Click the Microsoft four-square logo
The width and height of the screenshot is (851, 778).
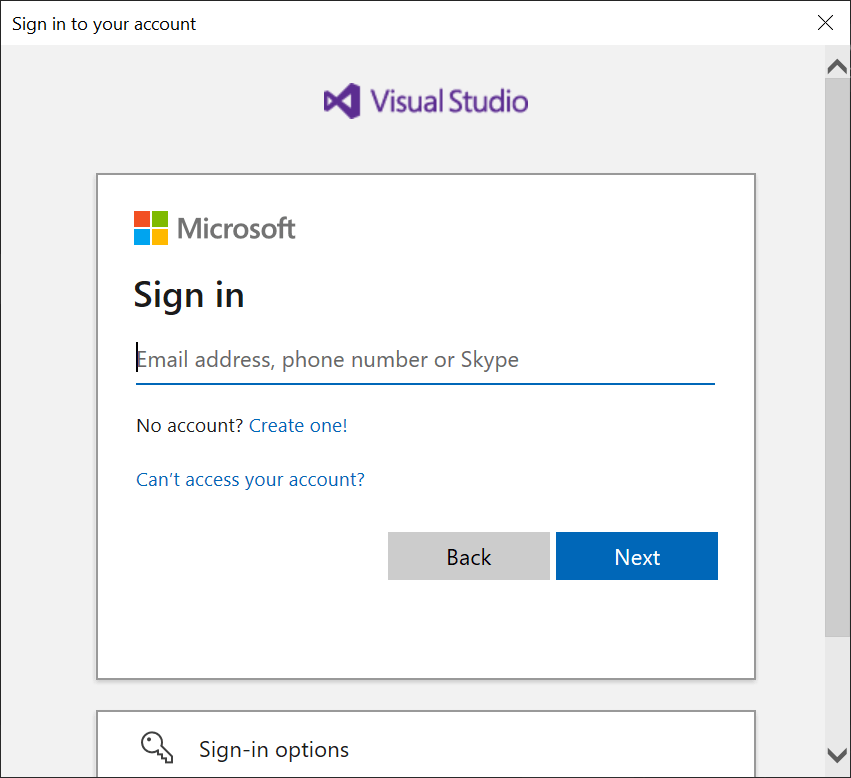(150, 228)
